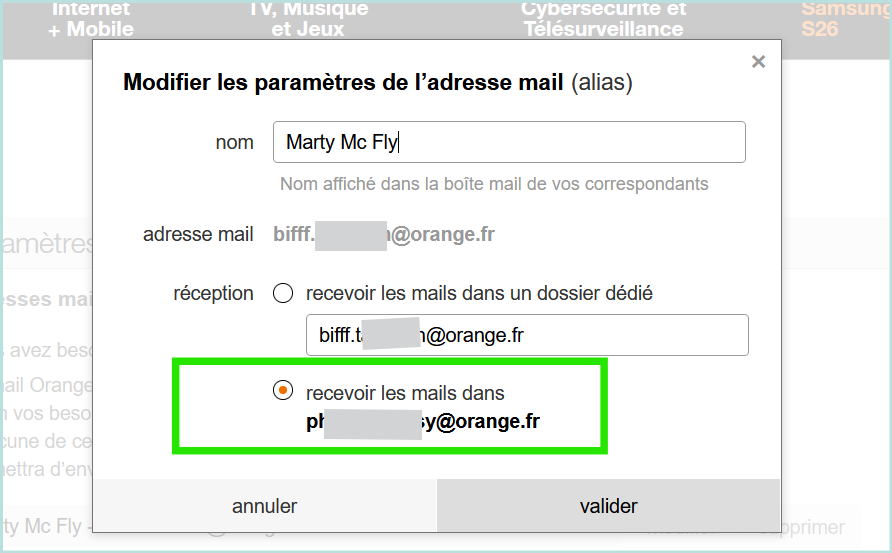Click the dedicated folder name input field
Image resolution: width=892 pixels, height=553 pixels.
(x=527, y=335)
